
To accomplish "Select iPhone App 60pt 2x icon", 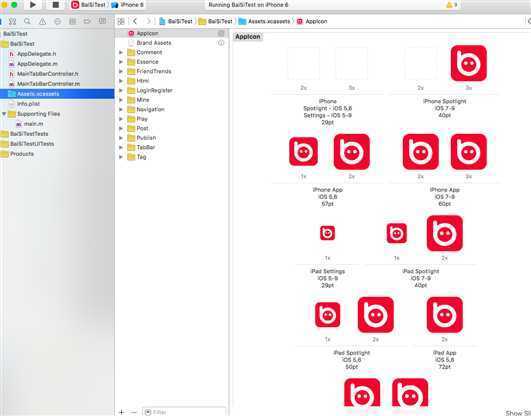I will 421,151.
